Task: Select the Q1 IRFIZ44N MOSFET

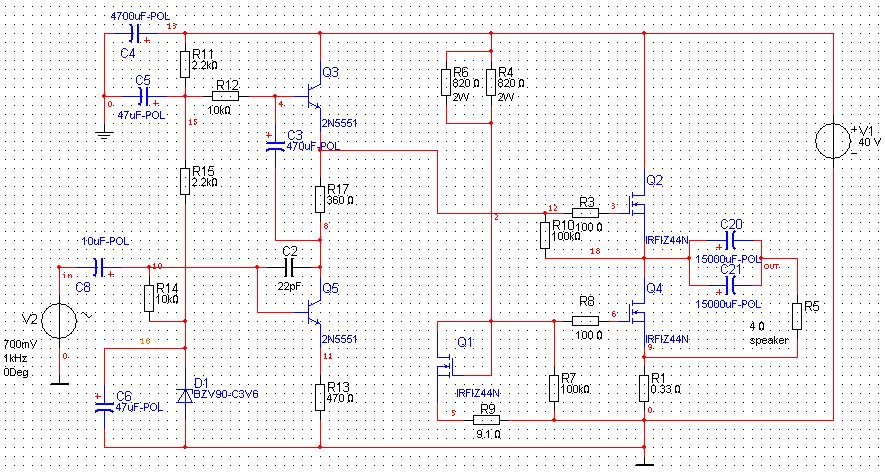Action: click(447, 365)
